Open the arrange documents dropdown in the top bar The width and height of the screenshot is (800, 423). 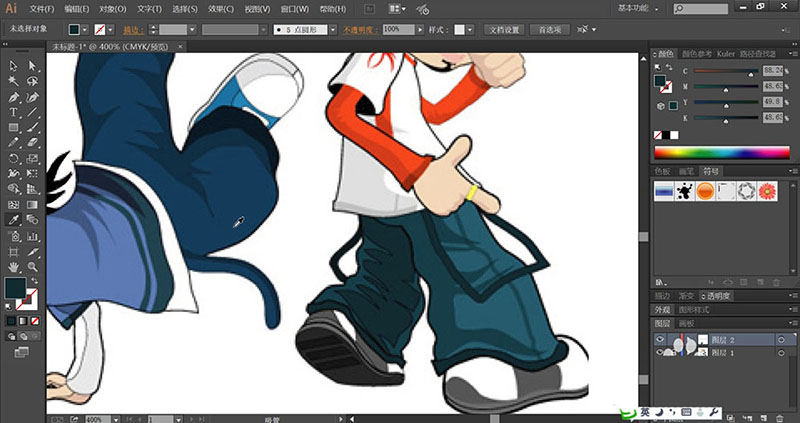[x=397, y=9]
